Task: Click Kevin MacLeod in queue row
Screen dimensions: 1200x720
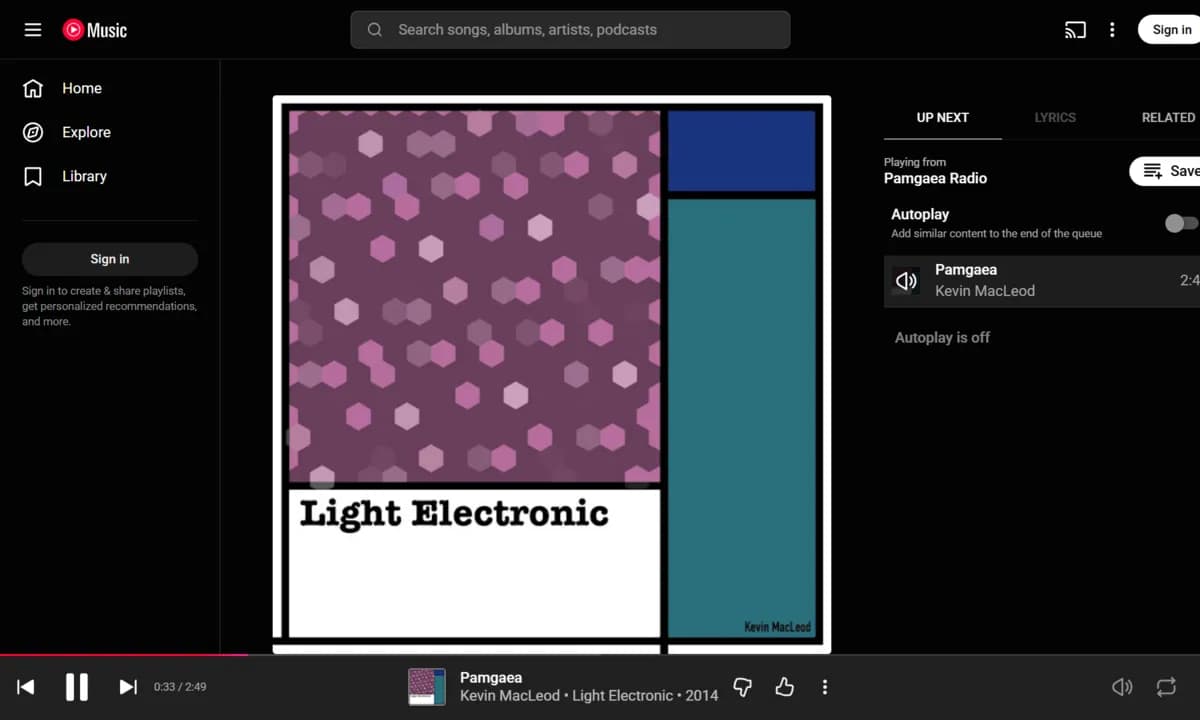Action: (x=985, y=291)
